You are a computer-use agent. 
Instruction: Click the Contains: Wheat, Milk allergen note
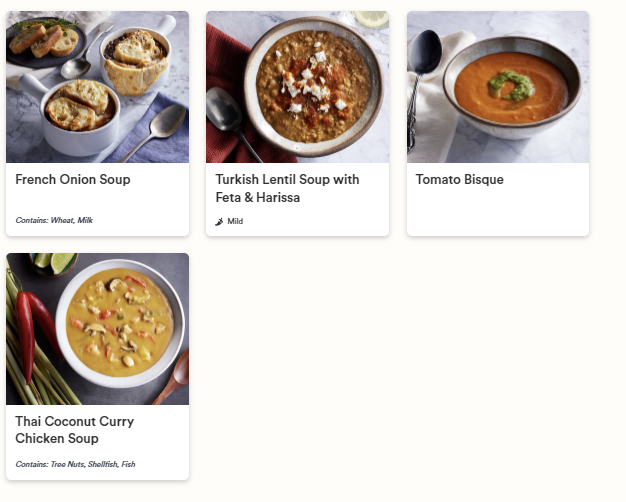pos(54,220)
